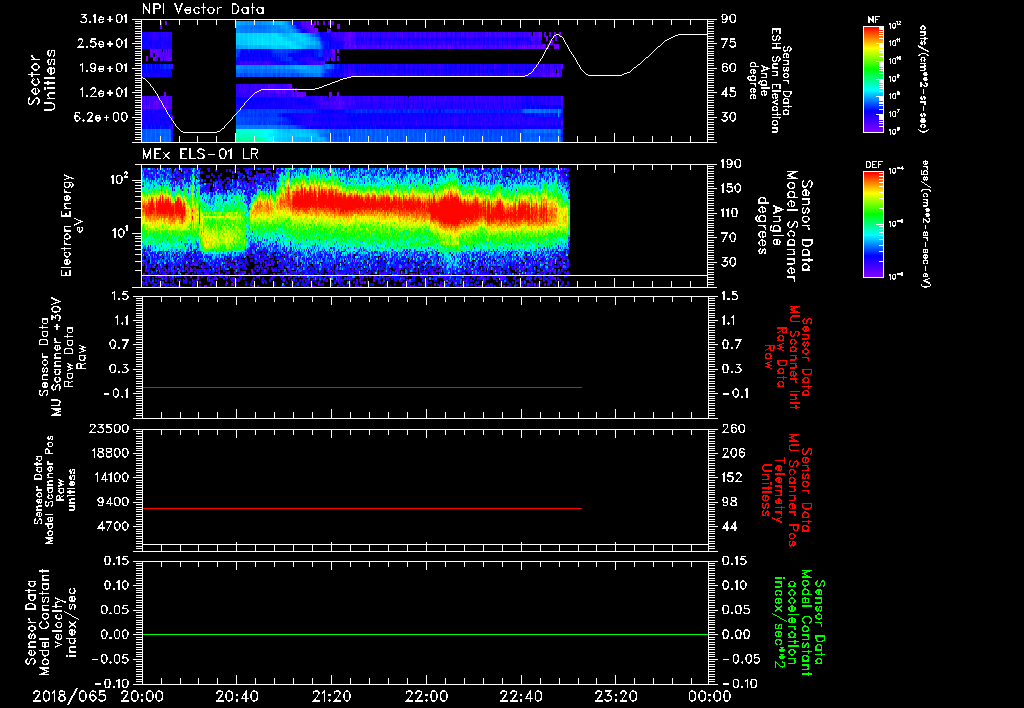Click the "2.5e+01" sector tick label
1024x708 pixels.
click(x=103, y=43)
